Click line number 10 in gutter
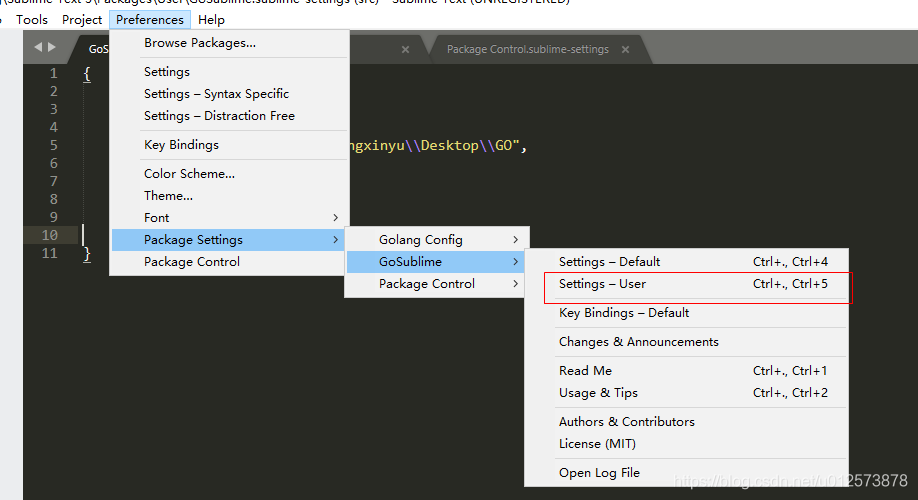The image size is (918, 500). pos(50,235)
